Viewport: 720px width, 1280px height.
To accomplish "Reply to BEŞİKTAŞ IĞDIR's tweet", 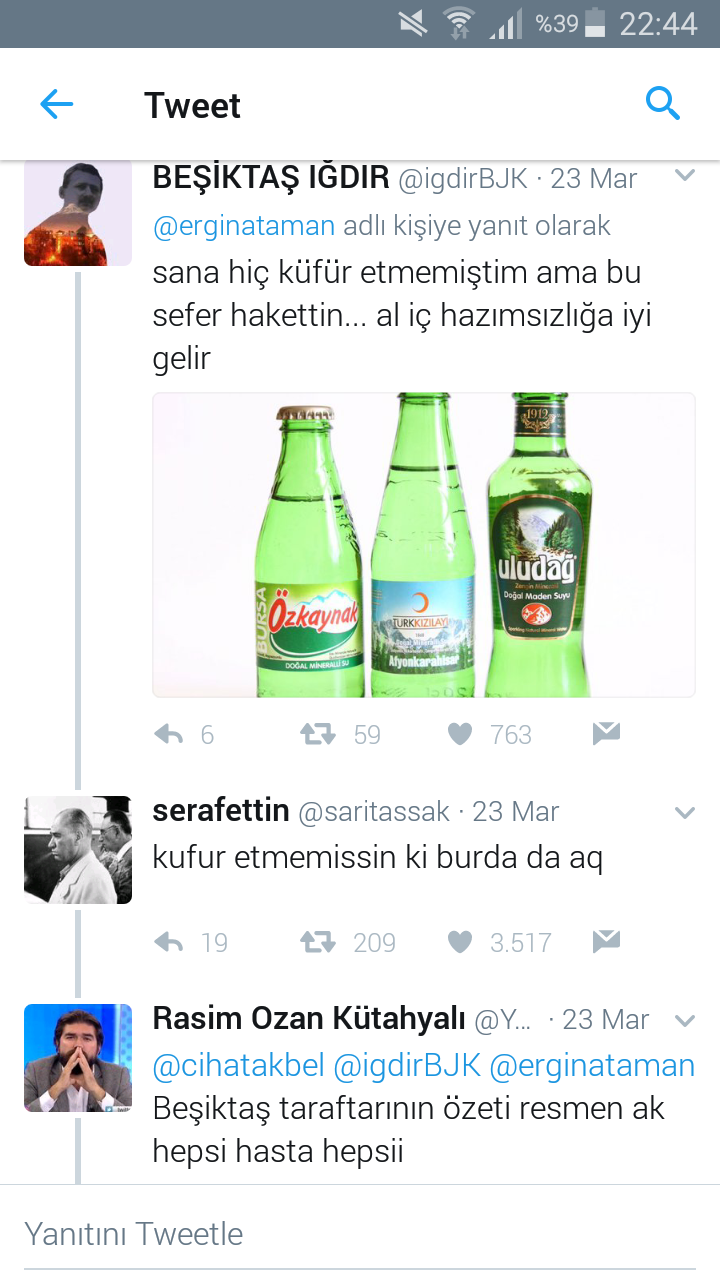I will point(169,735).
